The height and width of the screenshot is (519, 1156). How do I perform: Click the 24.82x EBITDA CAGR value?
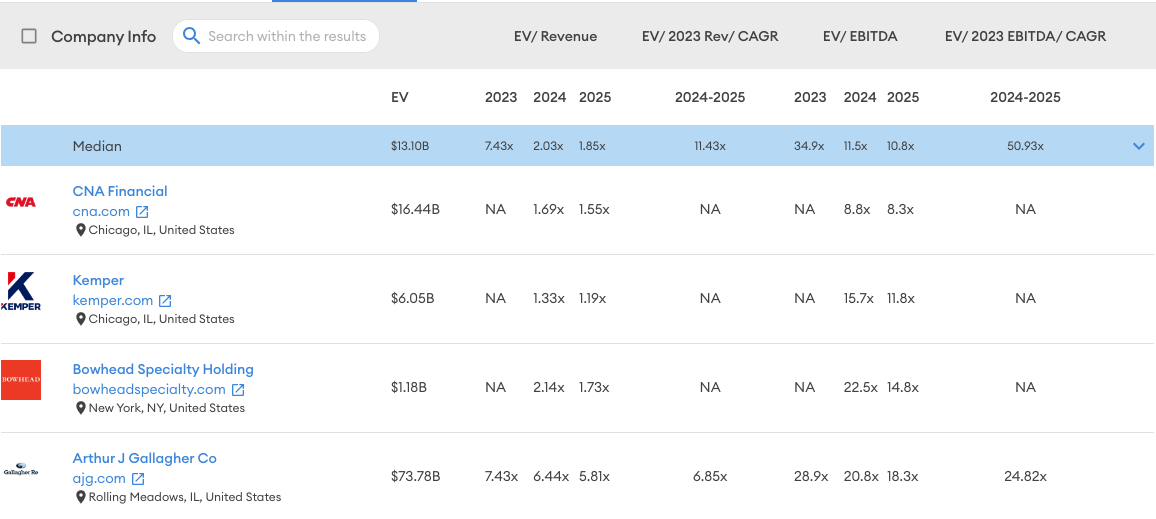click(1026, 476)
